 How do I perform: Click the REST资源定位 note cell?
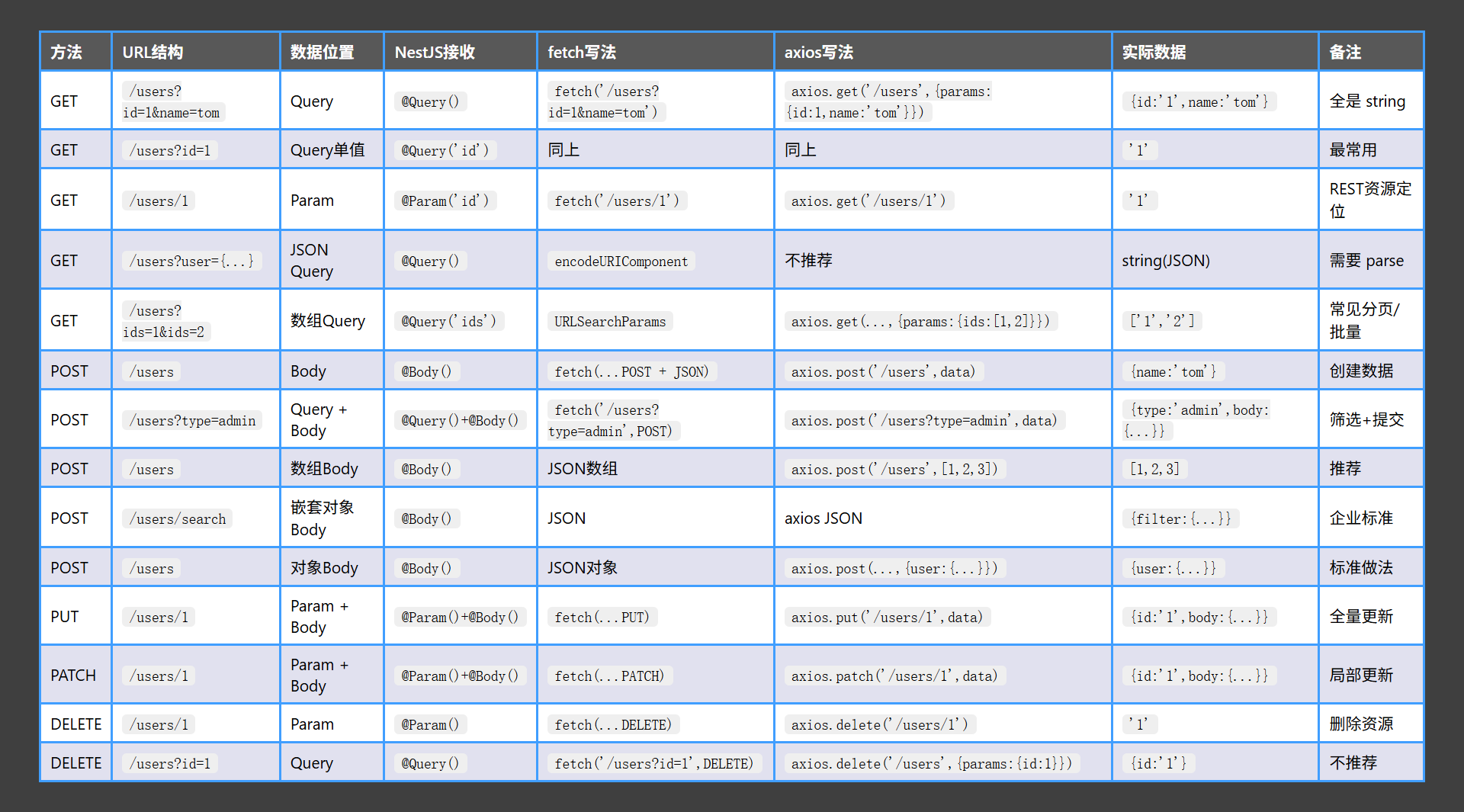pos(1371,201)
